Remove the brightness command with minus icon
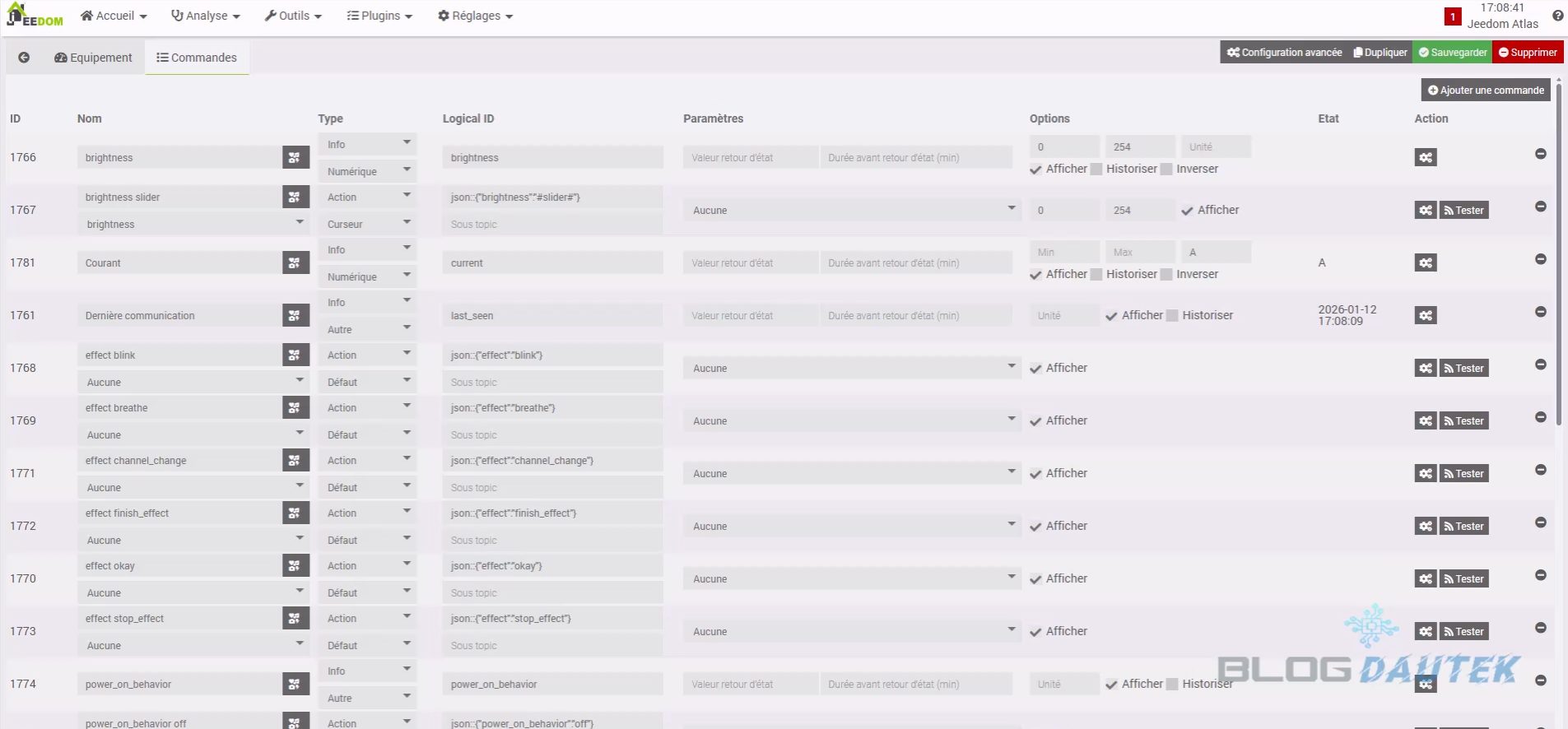This screenshot has width=1568, height=729. coord(1540,154)
